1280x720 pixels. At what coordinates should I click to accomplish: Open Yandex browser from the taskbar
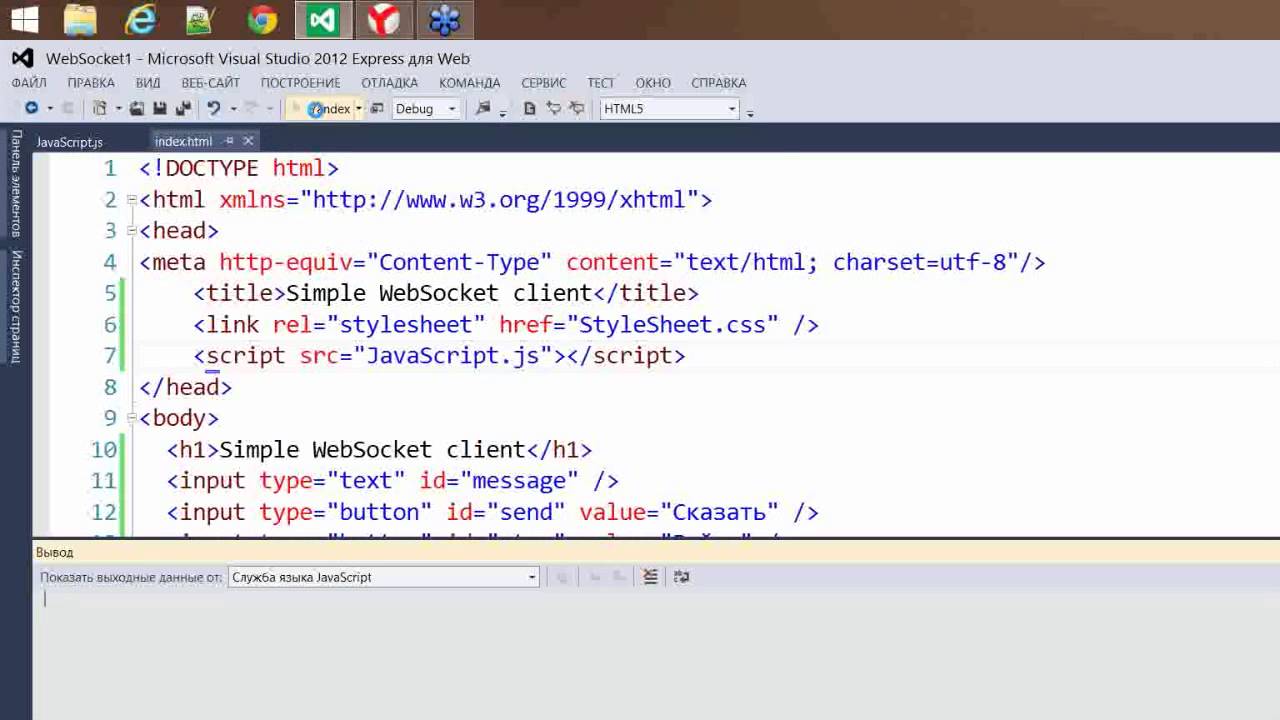click(x=384, y=19)
